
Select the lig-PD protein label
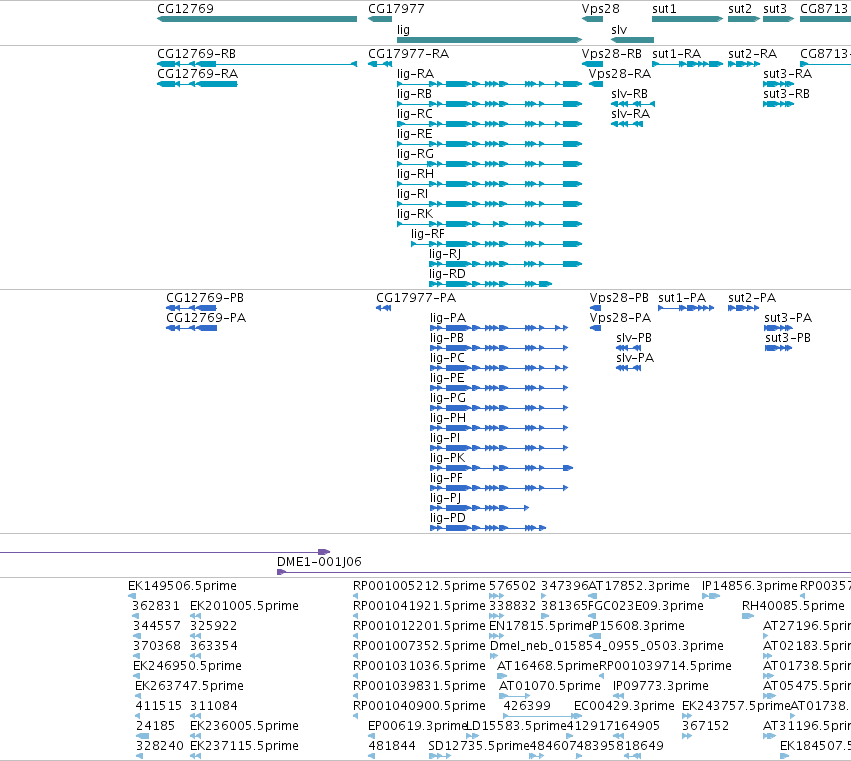(x=447, y=518)
